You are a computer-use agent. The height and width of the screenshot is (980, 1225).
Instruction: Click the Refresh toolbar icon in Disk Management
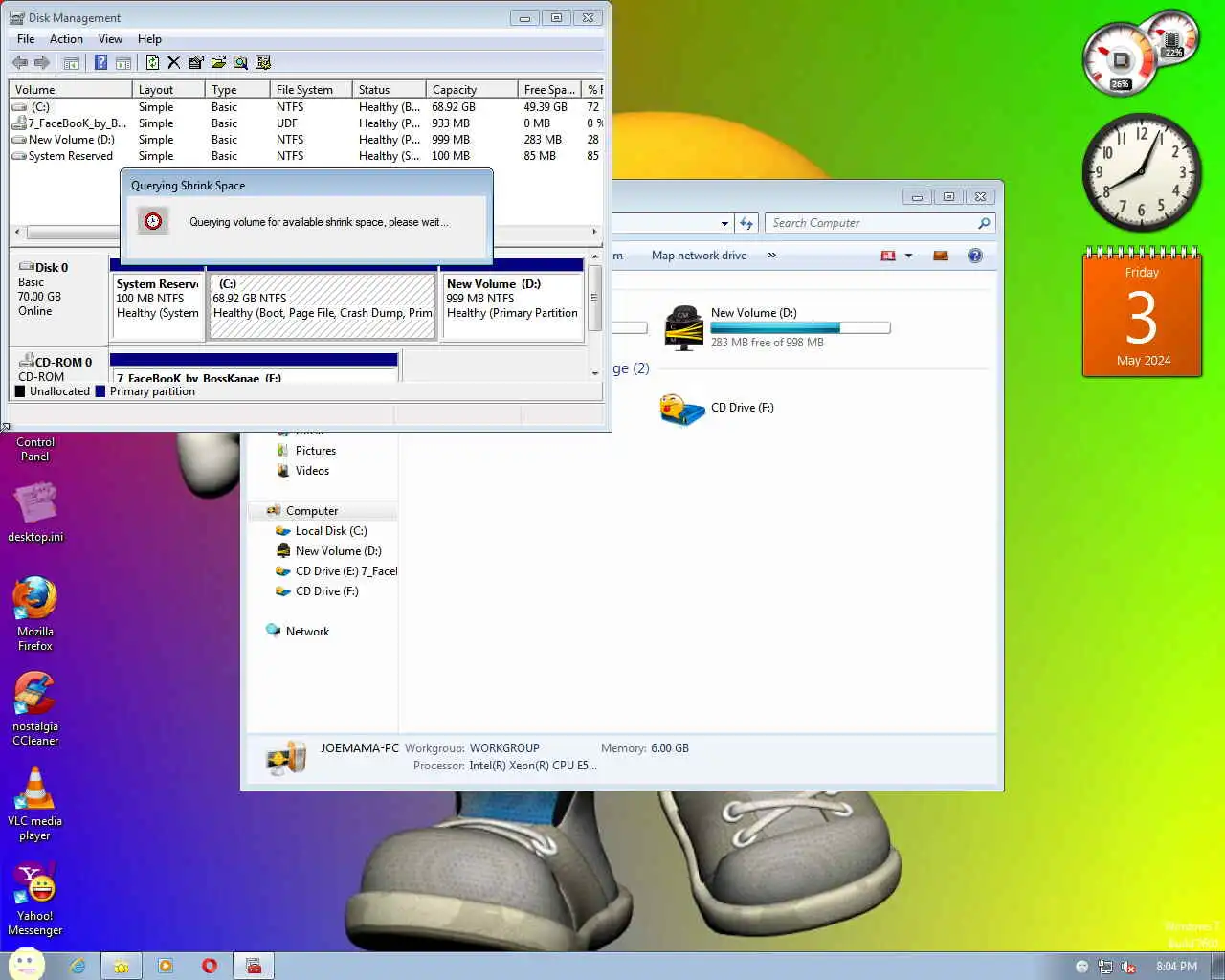pos(152,62)
